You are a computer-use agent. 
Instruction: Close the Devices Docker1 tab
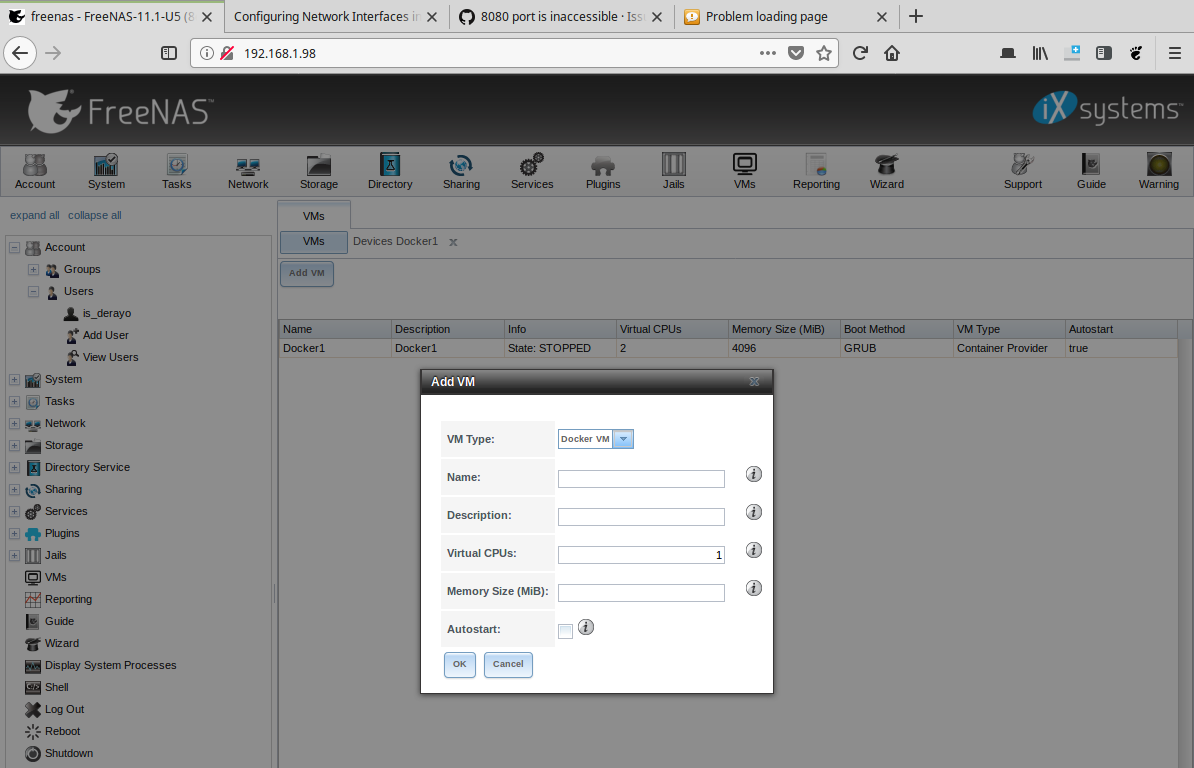[453, 242]
